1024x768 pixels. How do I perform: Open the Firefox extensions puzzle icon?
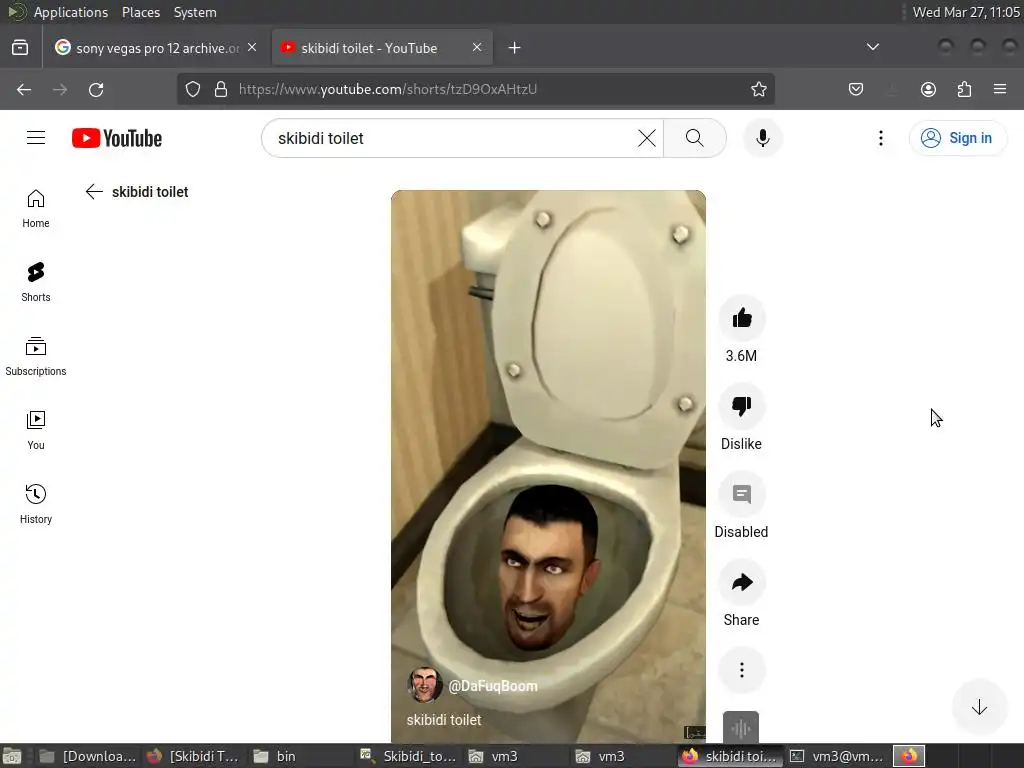(x=964, y=89)
